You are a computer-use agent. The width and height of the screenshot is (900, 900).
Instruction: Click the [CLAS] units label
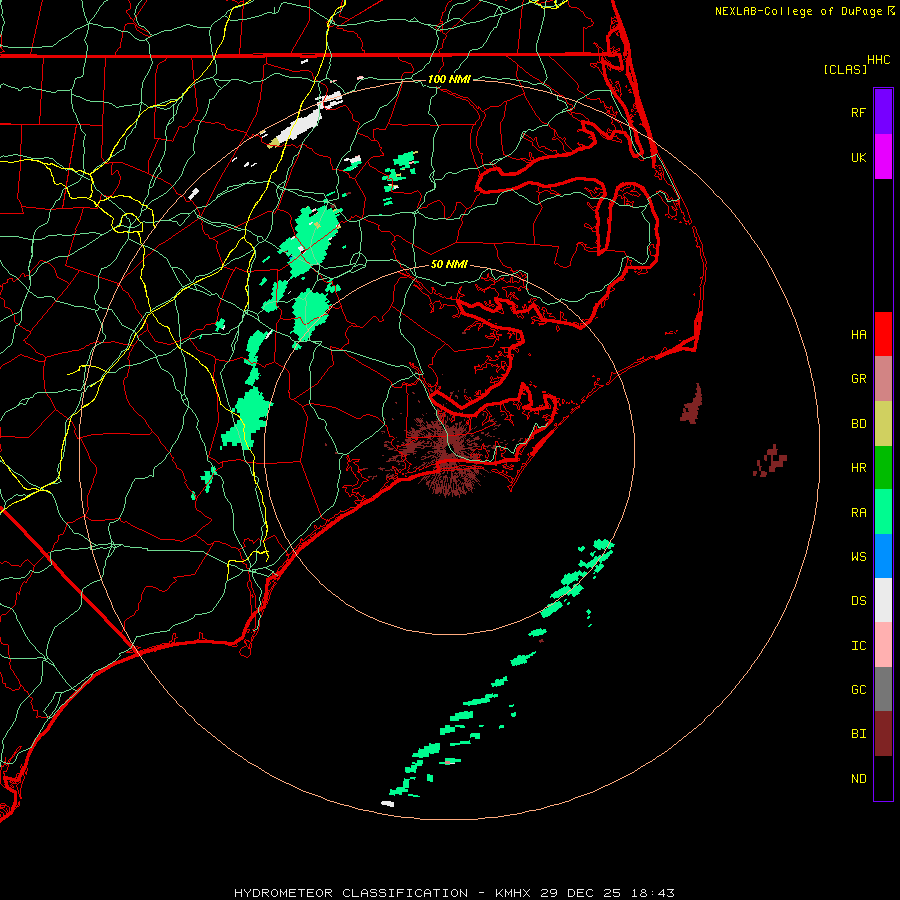[x=845, y=69]
